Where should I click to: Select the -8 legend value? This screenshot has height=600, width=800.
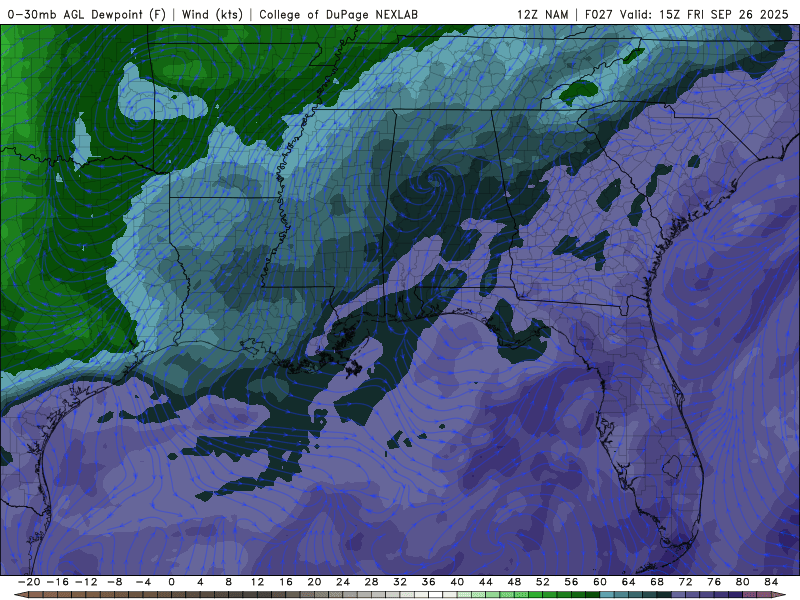114,582
